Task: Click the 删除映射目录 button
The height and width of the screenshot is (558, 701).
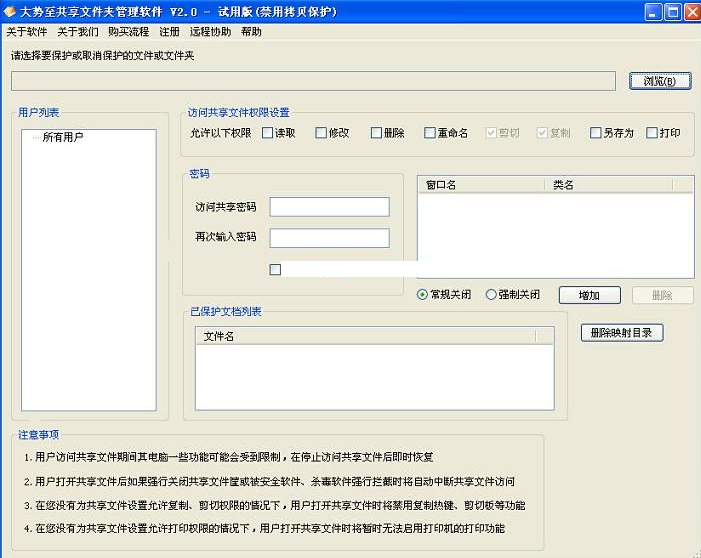Action: point(621,333)
